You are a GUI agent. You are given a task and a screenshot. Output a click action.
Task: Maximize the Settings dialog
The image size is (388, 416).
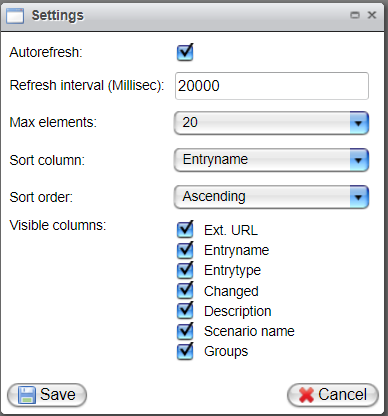pos(355,15)
